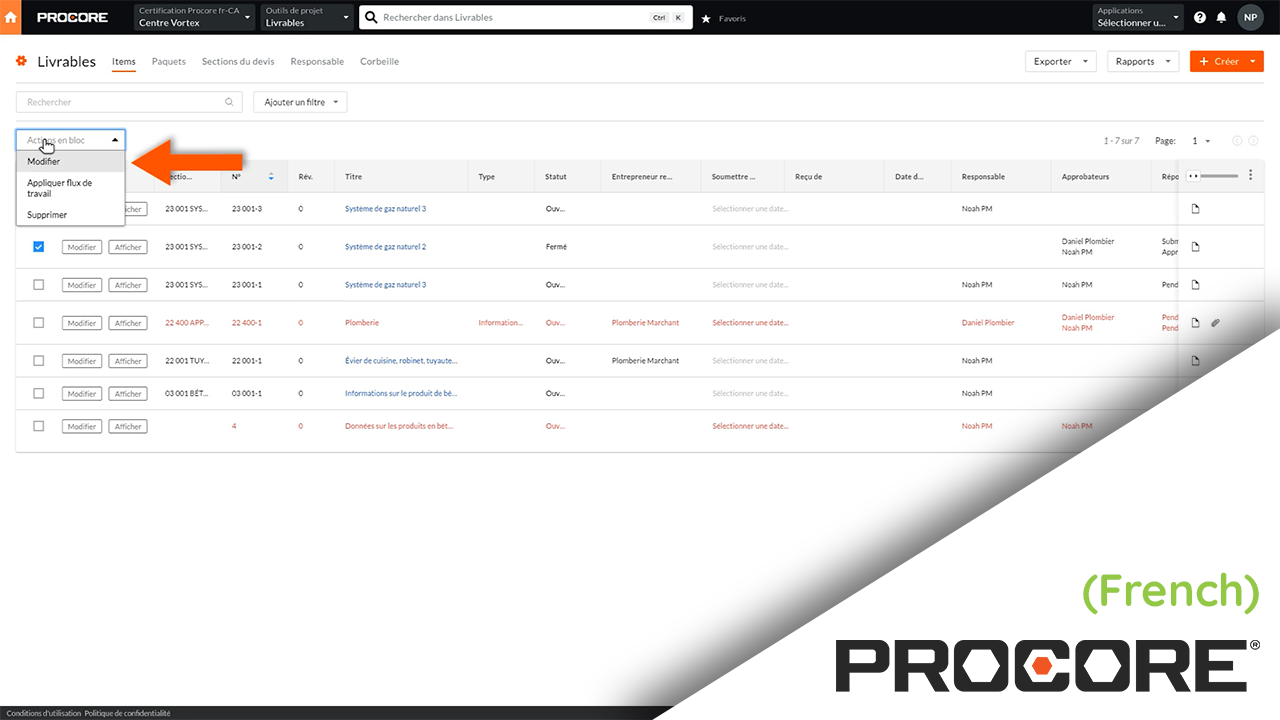Screen dimensions: 1280x720
Task: Open the Page number dropdown
Action: tap(1201, 141)
